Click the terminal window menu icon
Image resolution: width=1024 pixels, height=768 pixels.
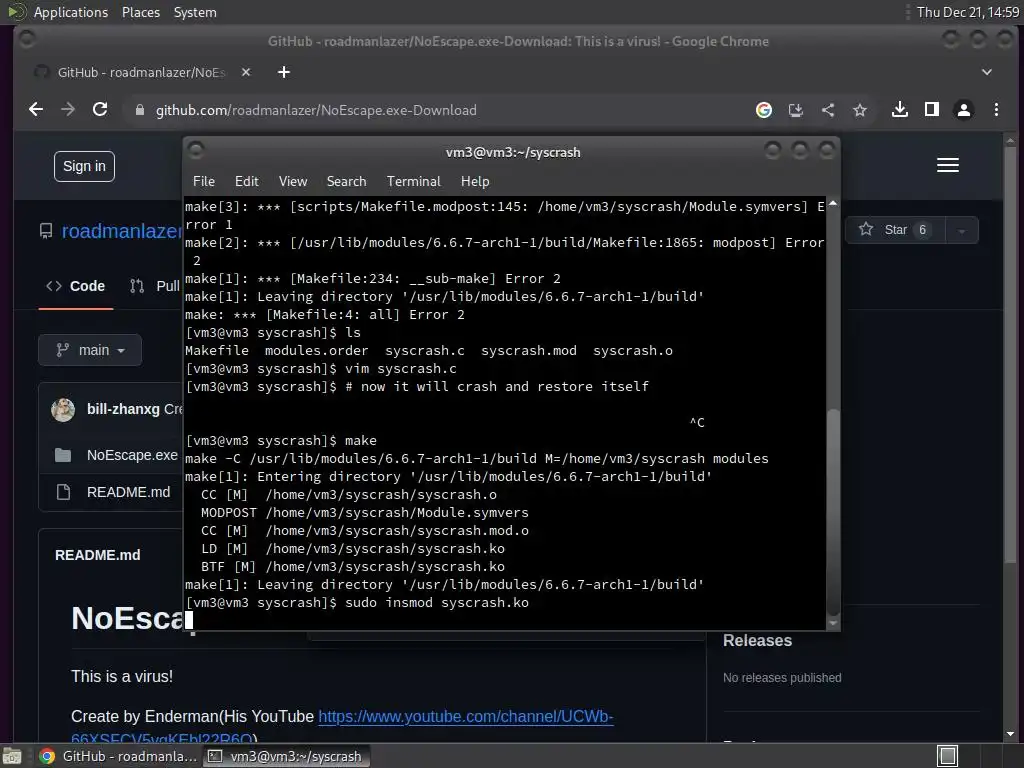pos(195,151)
